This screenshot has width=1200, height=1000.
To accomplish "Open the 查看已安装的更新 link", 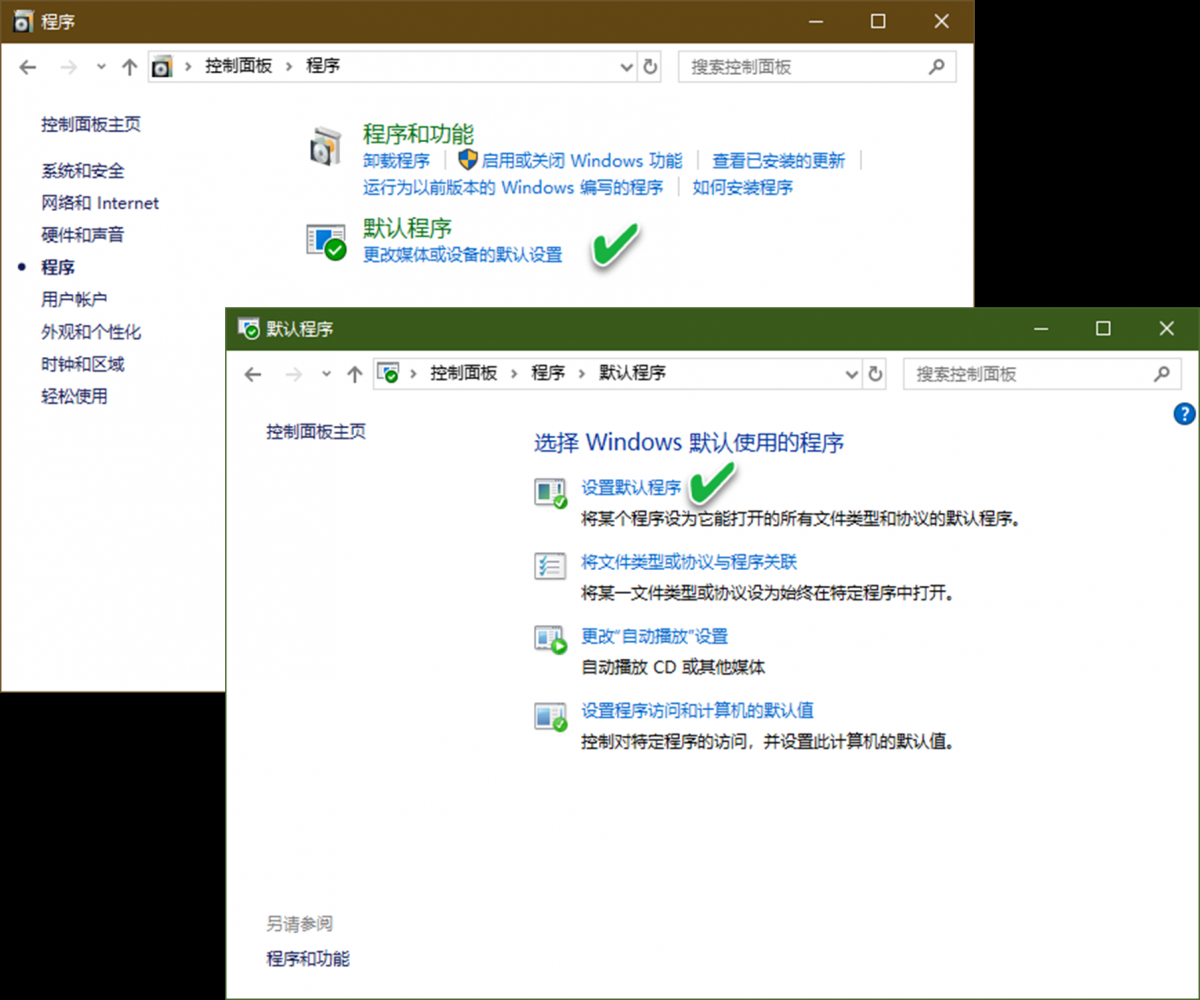I will pos(781,160).
